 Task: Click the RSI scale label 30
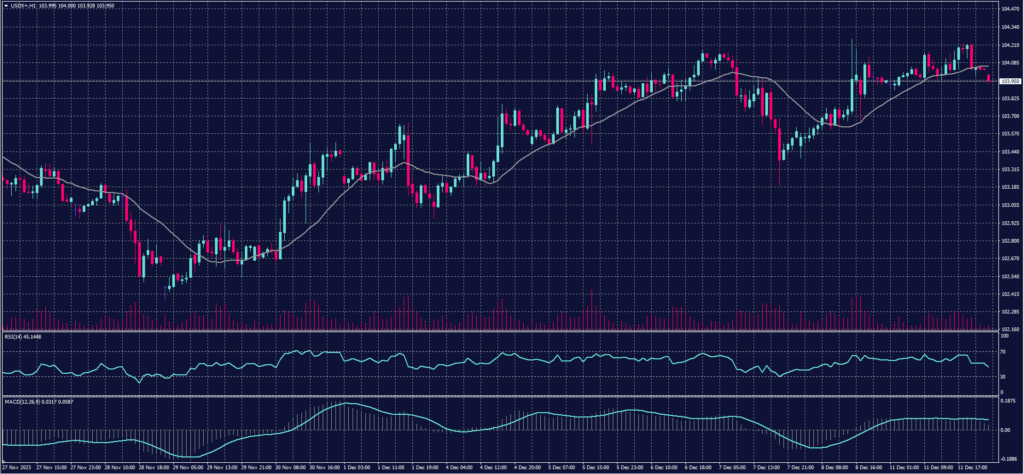[1003, 378]
